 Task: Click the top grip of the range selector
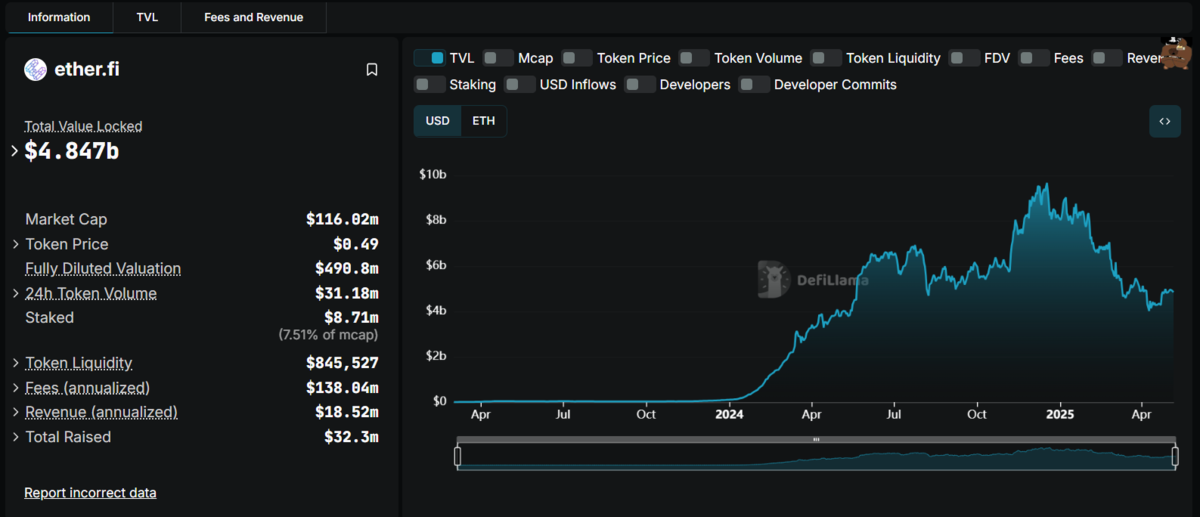[x=816, y=439]
